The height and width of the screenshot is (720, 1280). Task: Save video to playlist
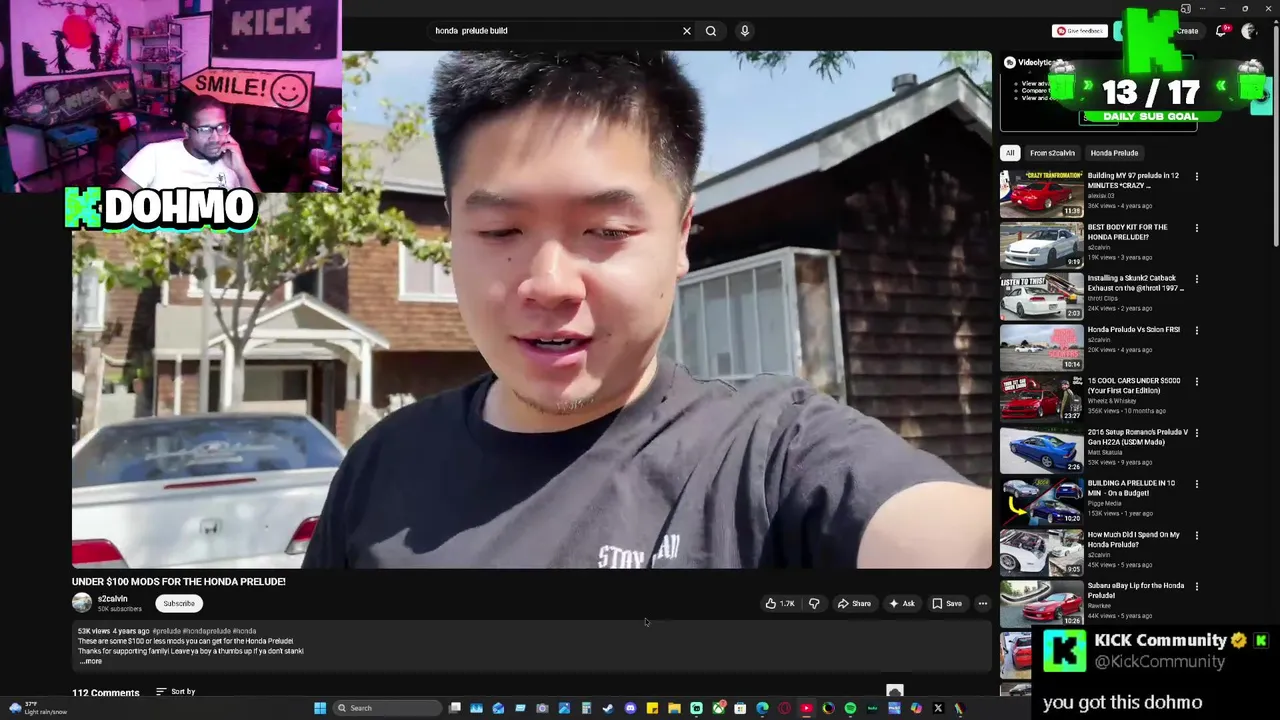pyautogui.click(x=947, y=603)
